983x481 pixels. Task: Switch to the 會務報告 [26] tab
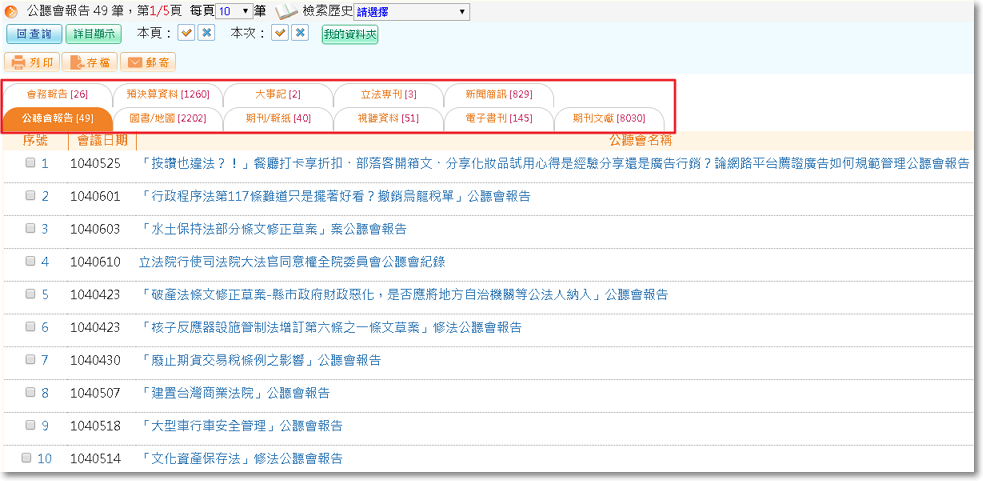click(57, 94)
